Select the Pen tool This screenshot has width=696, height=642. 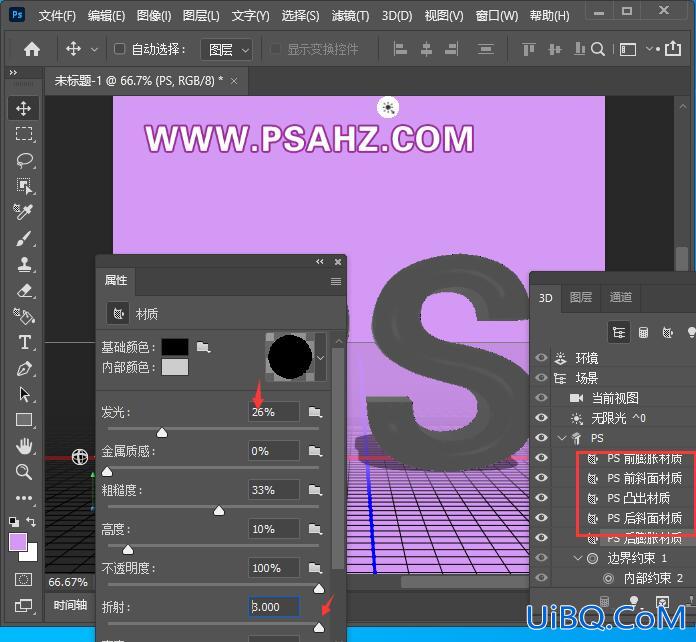(24, 369)
